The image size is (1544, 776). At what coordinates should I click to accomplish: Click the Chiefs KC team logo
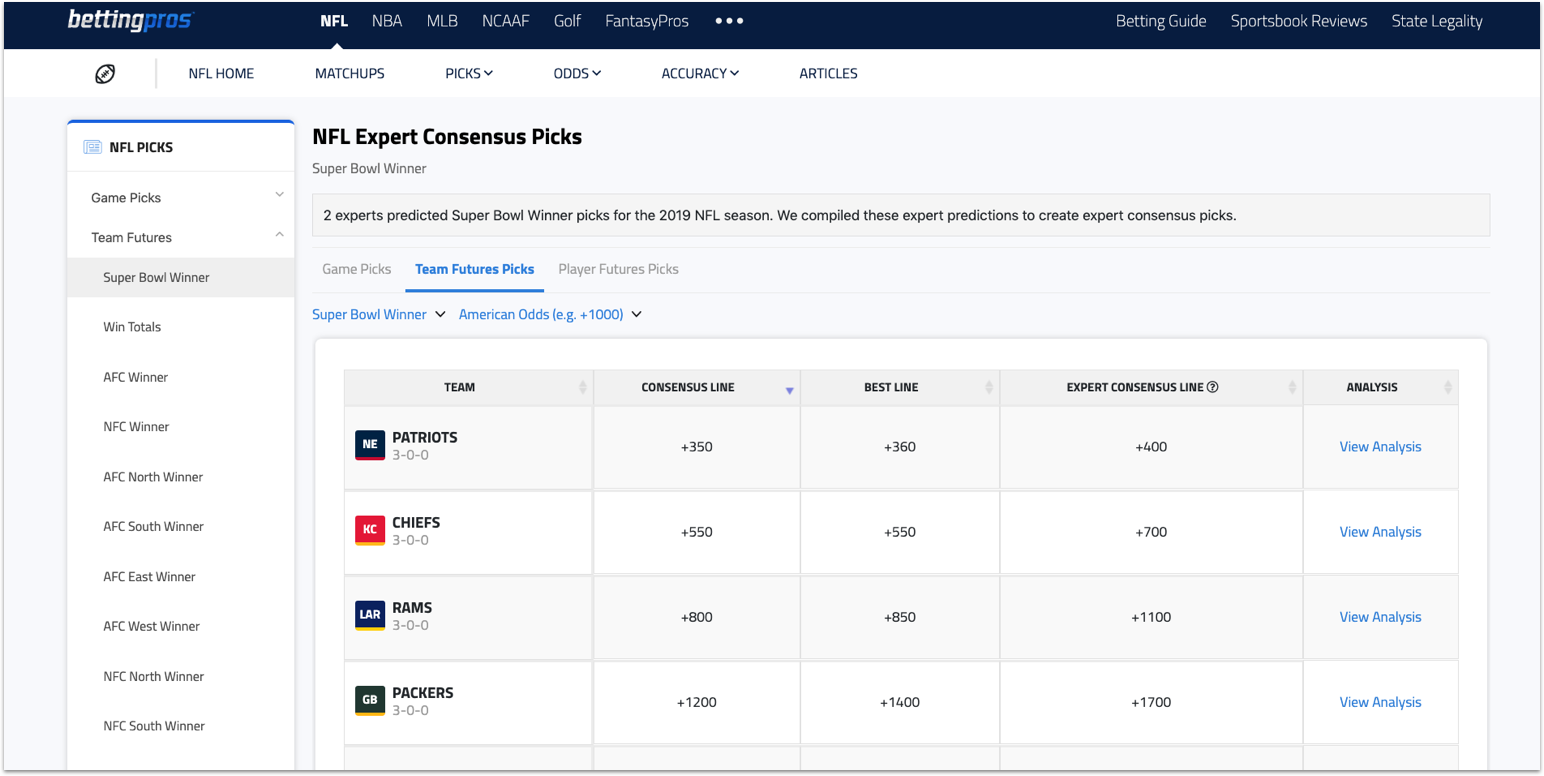(370, 530)
